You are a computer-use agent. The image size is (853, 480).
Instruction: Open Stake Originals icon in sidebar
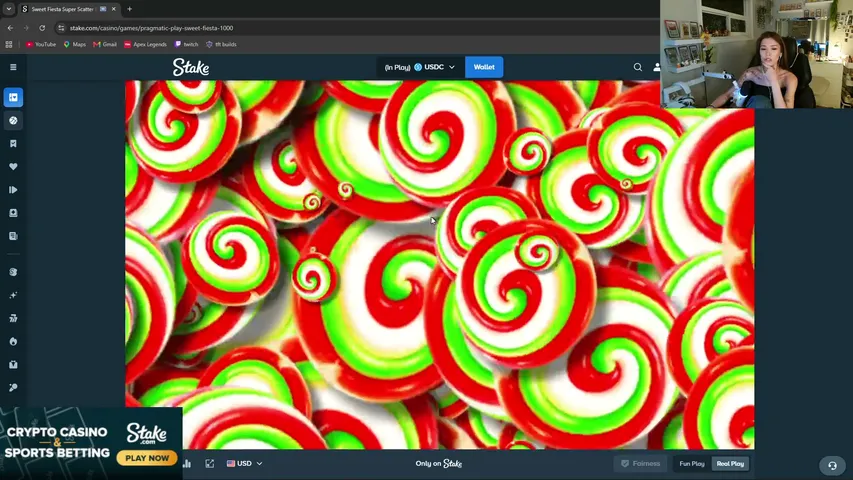13,272
